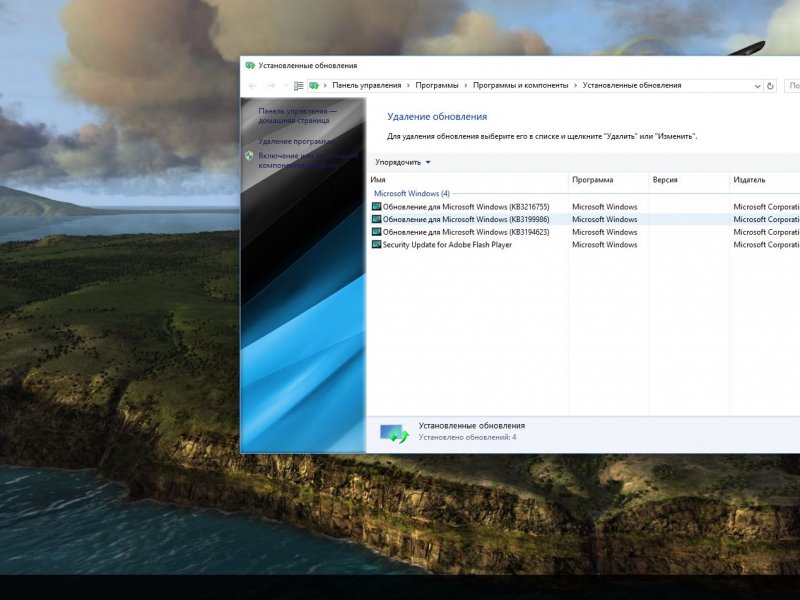This screenshot has width=800, height=600.
Task: Click the Program cell of KB3216755
Action: pyautogui.click(x=605, y=207)
